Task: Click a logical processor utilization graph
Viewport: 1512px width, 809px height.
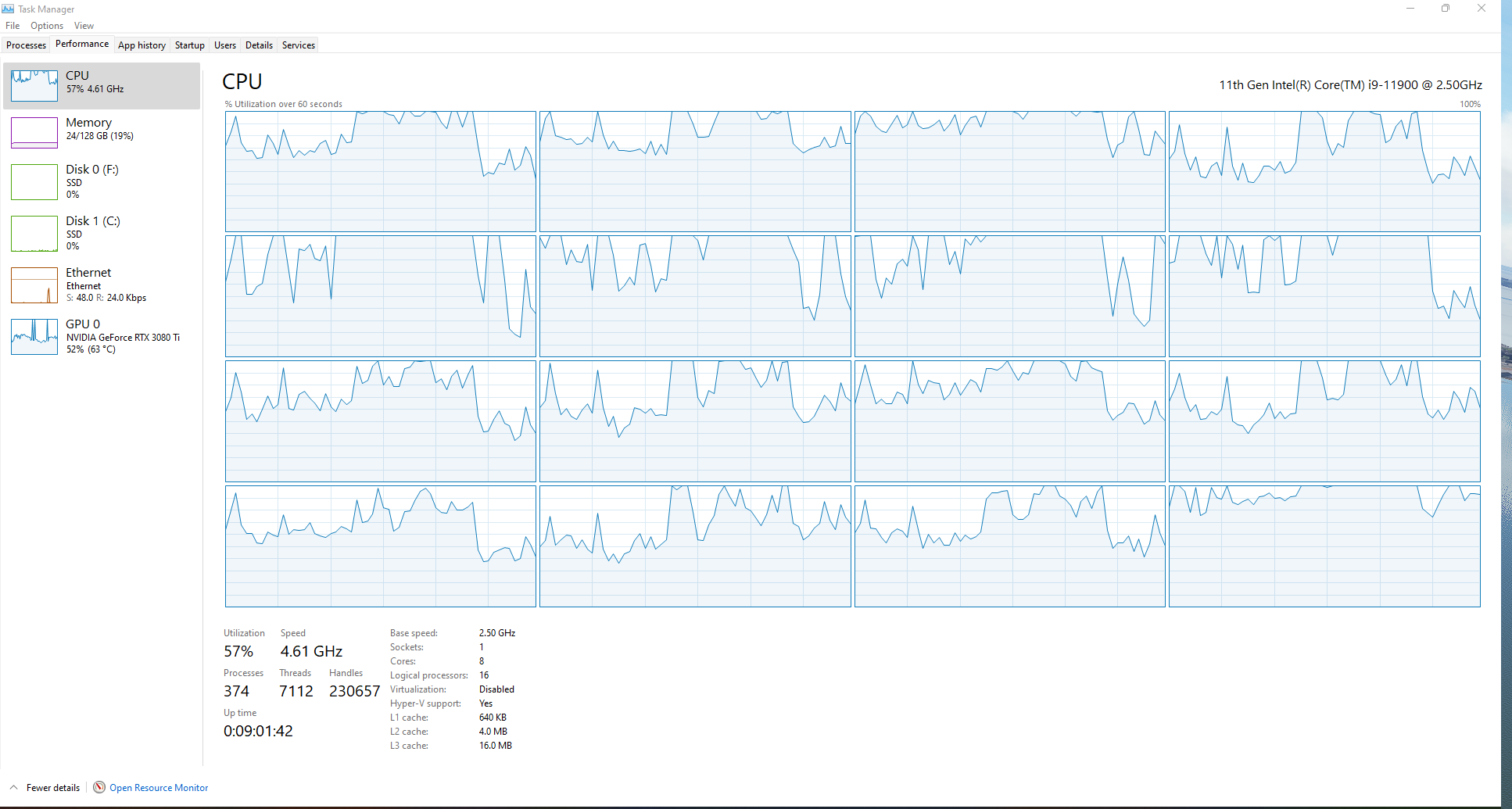Action: [381, 172]
